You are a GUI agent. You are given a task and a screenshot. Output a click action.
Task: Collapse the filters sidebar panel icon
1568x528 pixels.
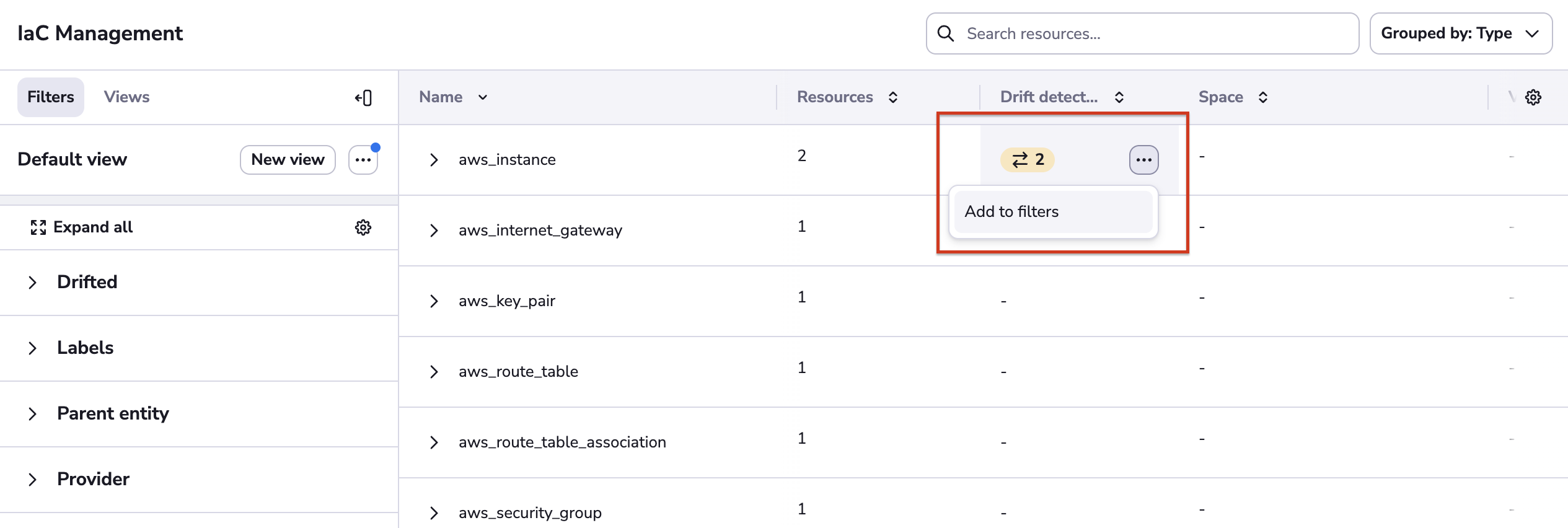[364, 98]
